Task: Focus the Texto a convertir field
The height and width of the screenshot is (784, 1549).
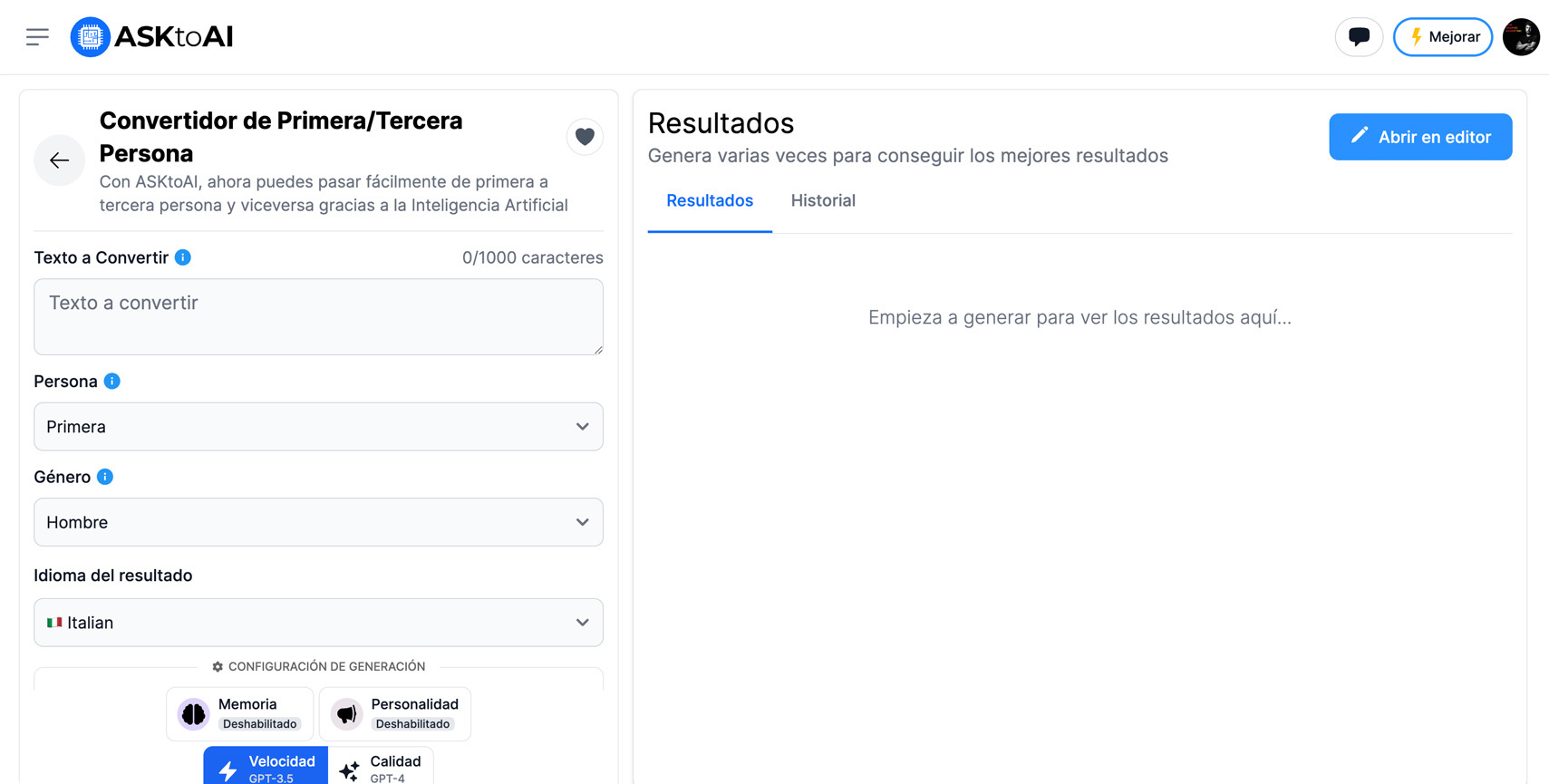Action: tap(319, 316)
